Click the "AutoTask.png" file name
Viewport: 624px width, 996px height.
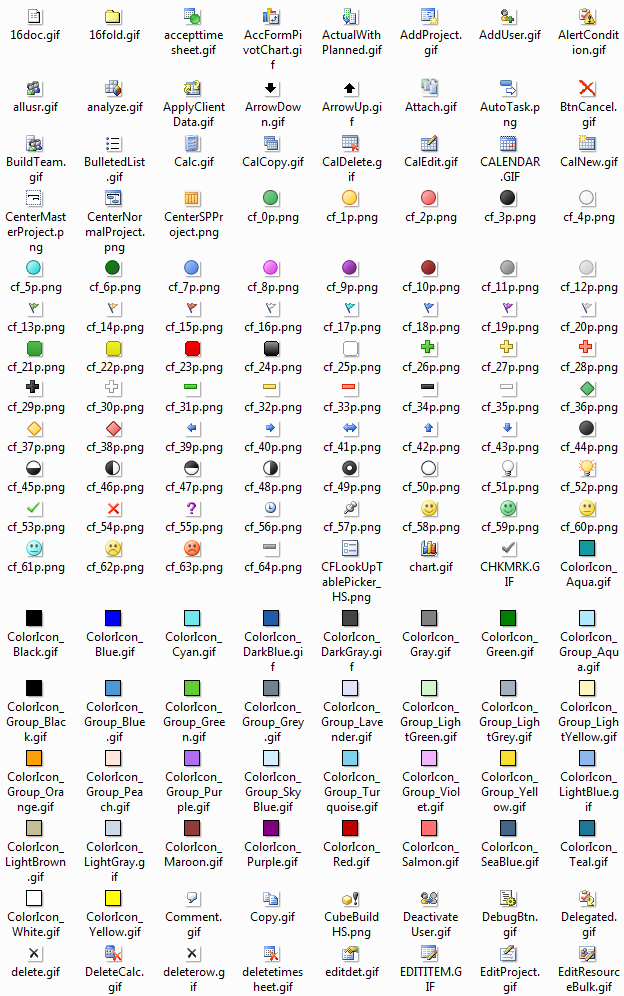[x=510, y=114]
